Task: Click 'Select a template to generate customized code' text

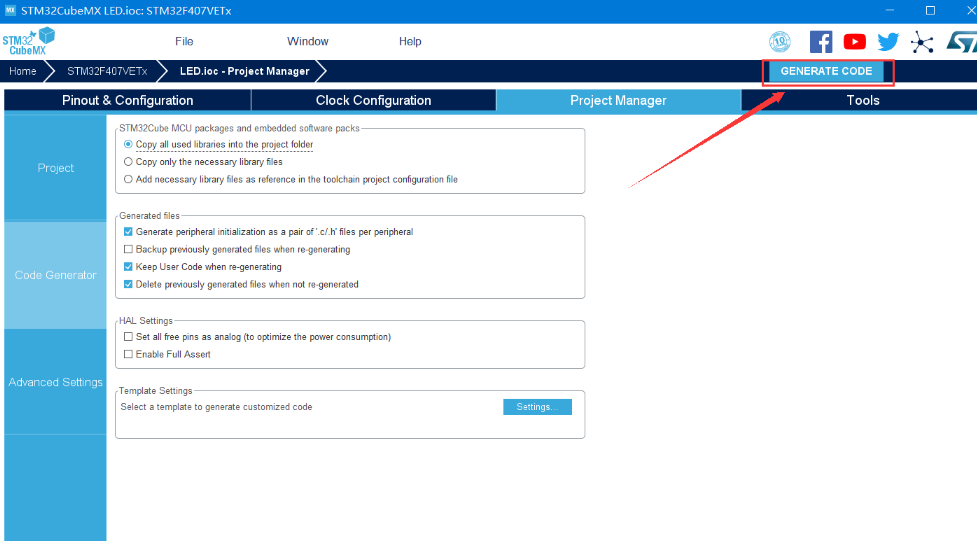Action: 216,407
